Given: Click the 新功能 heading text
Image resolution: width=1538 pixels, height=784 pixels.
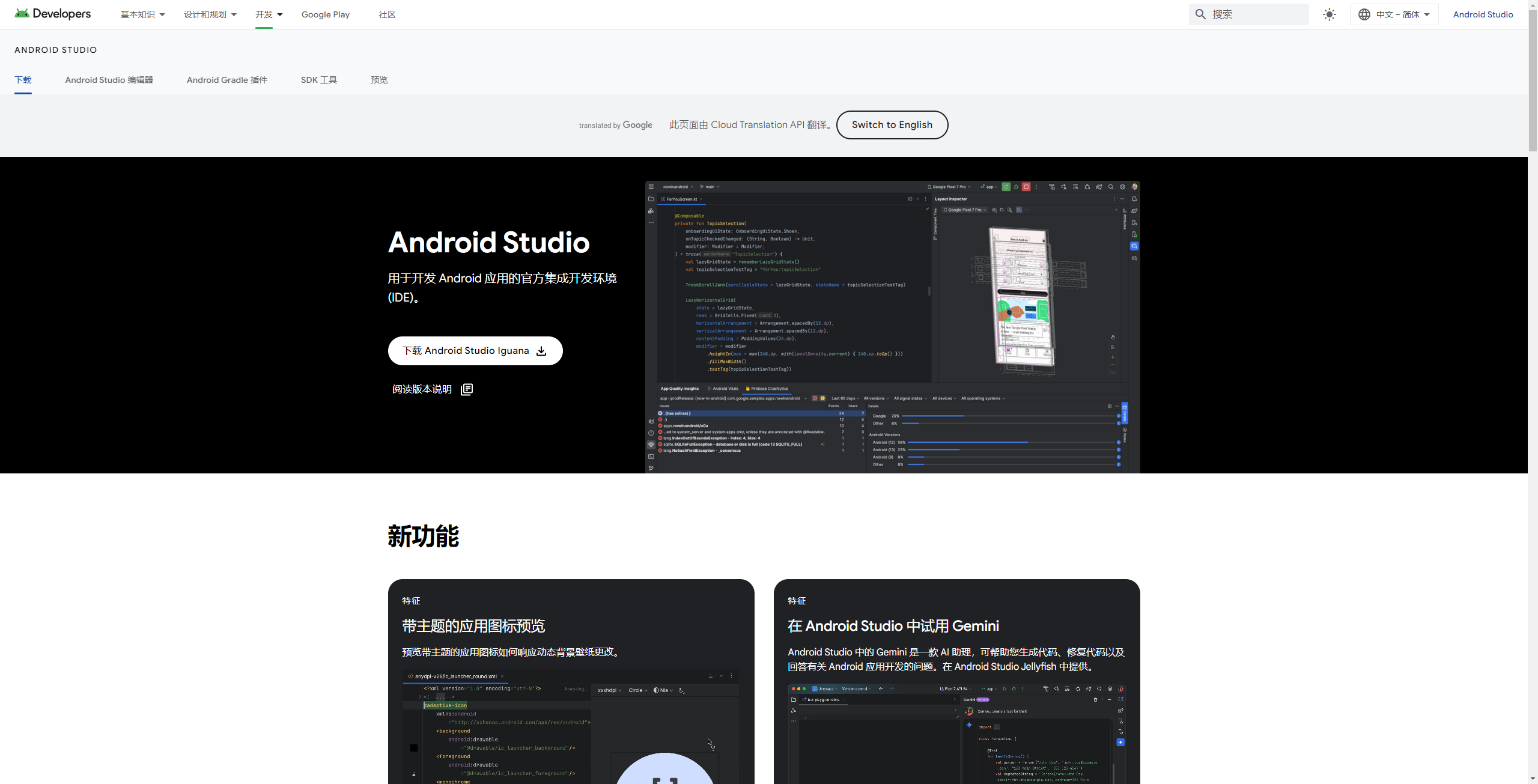Looking at the screenshot, I should [423, 536].
